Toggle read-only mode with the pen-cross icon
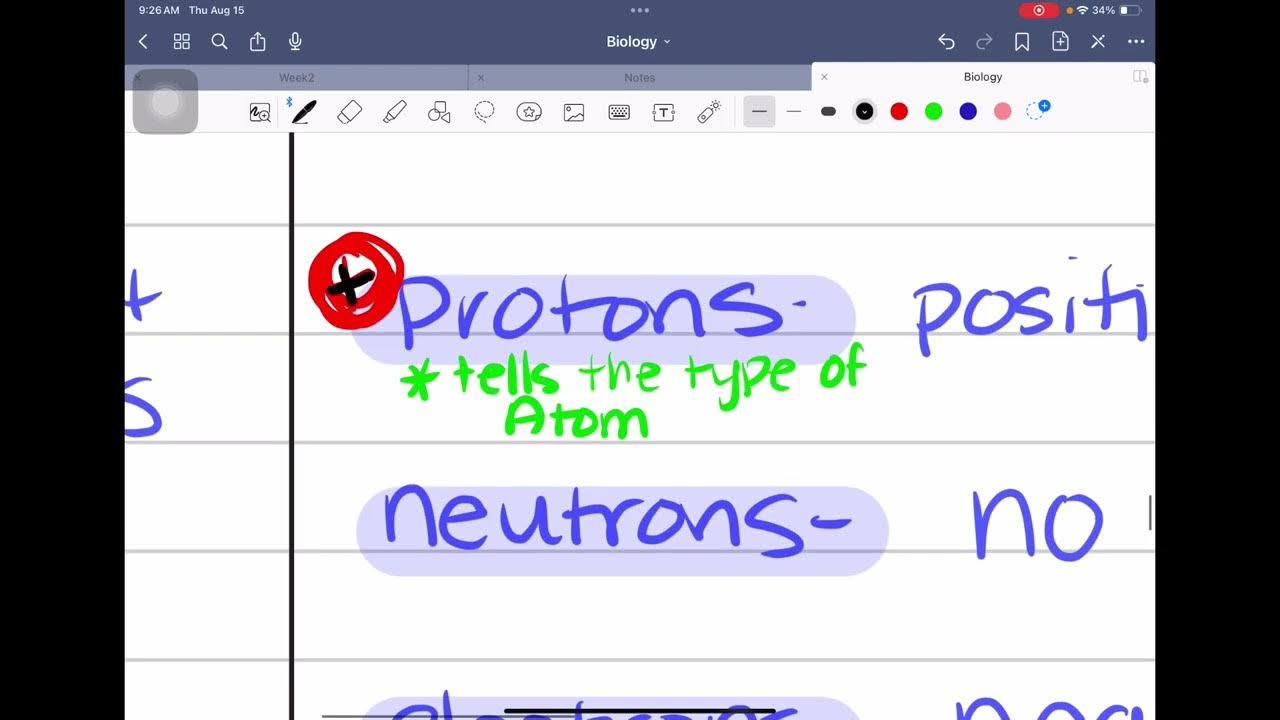Viewport: 1280px width, 720px height. click(1098, 42)
